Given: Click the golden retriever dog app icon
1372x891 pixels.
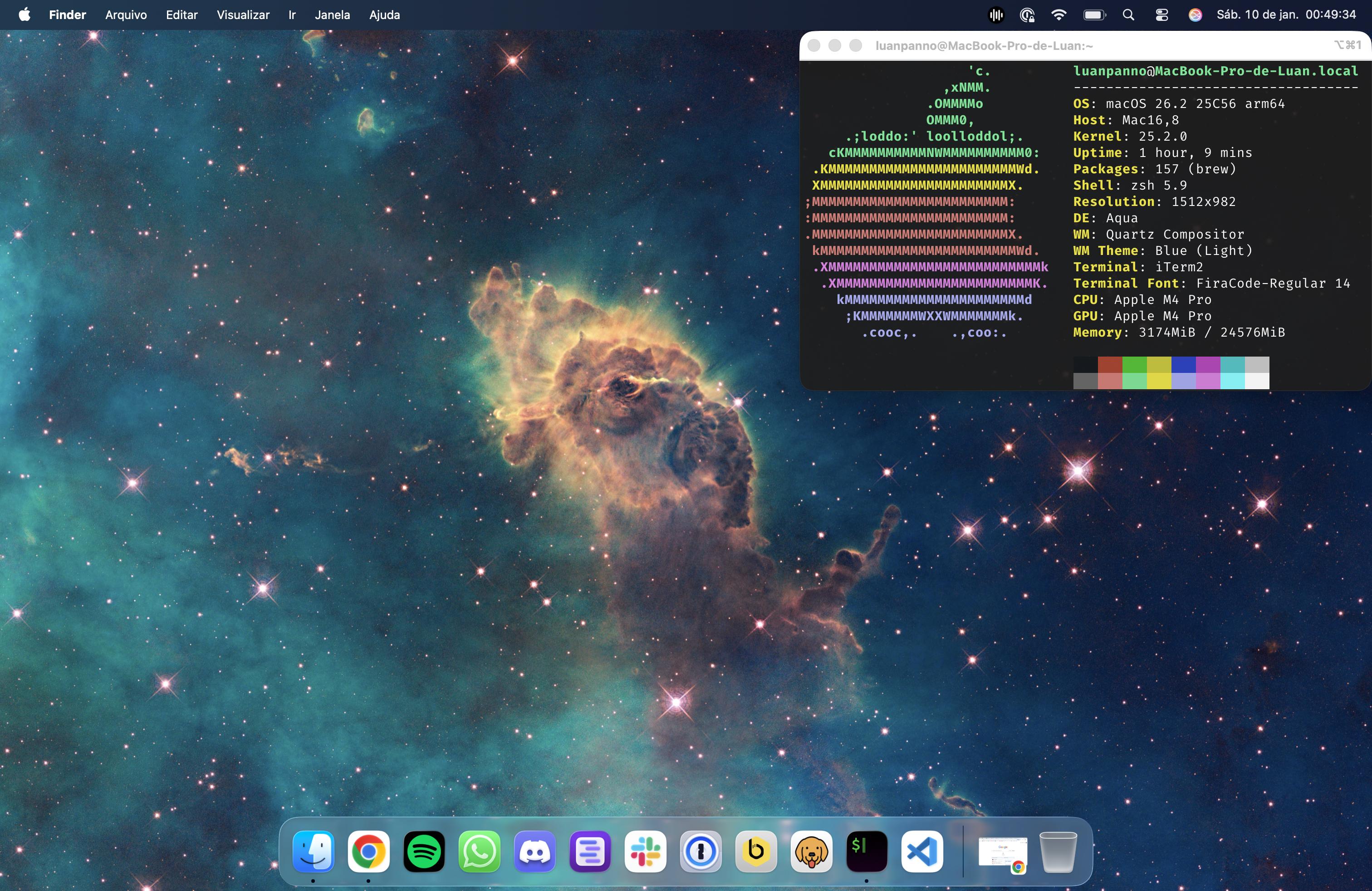Looking at the screenshot, I should (x=811, y=851).
